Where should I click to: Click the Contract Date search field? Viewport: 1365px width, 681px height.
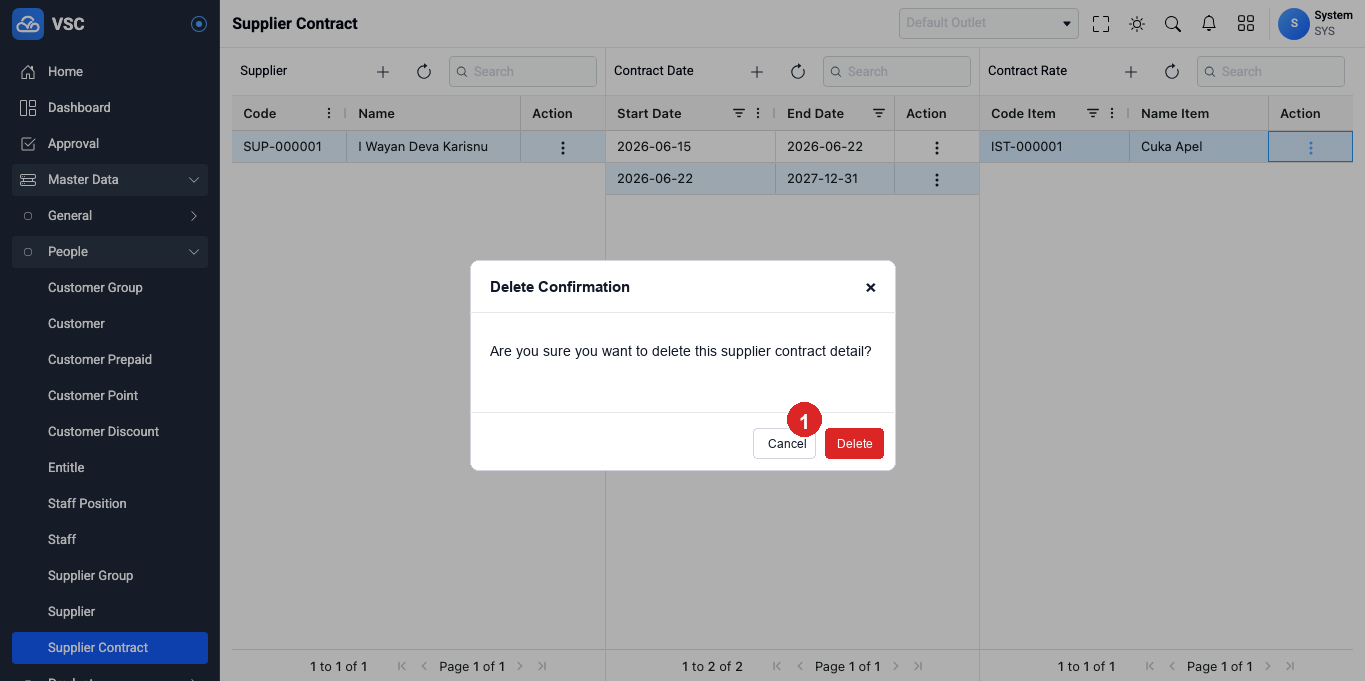(897, 71)
